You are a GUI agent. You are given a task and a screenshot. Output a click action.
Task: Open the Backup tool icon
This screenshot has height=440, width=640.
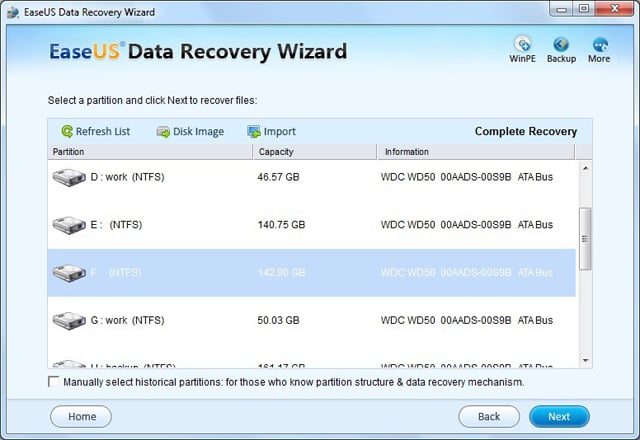[x=561, y=49]
